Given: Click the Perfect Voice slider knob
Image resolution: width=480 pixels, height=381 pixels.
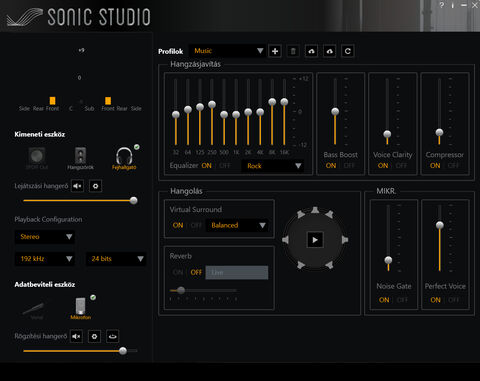Looking at the screenshot, I should (x=440, y=225).
